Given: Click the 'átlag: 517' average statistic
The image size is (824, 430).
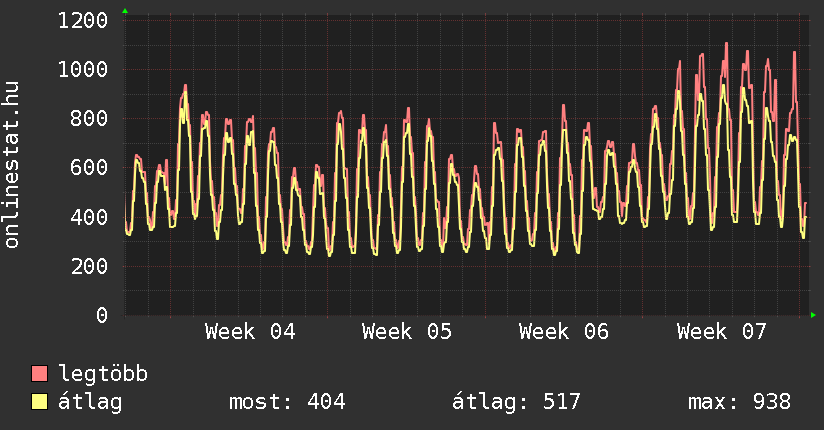Looking at the screenshot, I should pyautogui.click(x=516, y=402).
